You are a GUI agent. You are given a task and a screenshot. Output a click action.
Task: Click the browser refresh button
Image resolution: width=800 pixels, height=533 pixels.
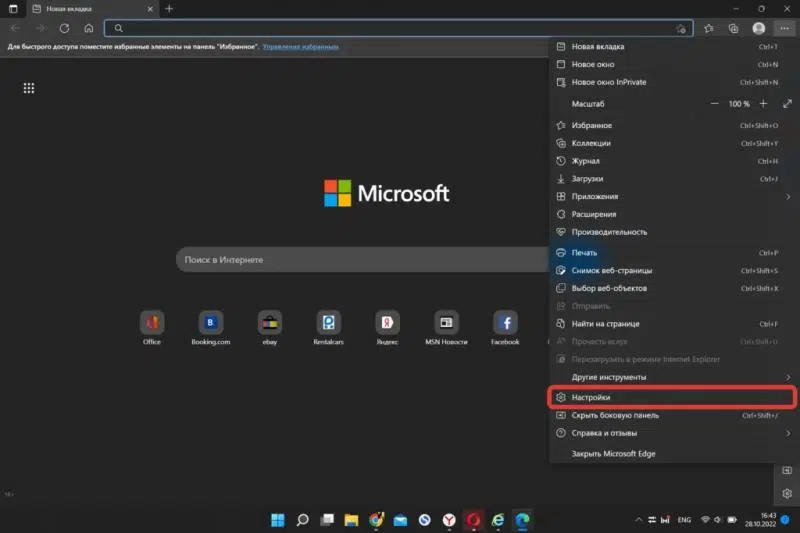[65, 29]
